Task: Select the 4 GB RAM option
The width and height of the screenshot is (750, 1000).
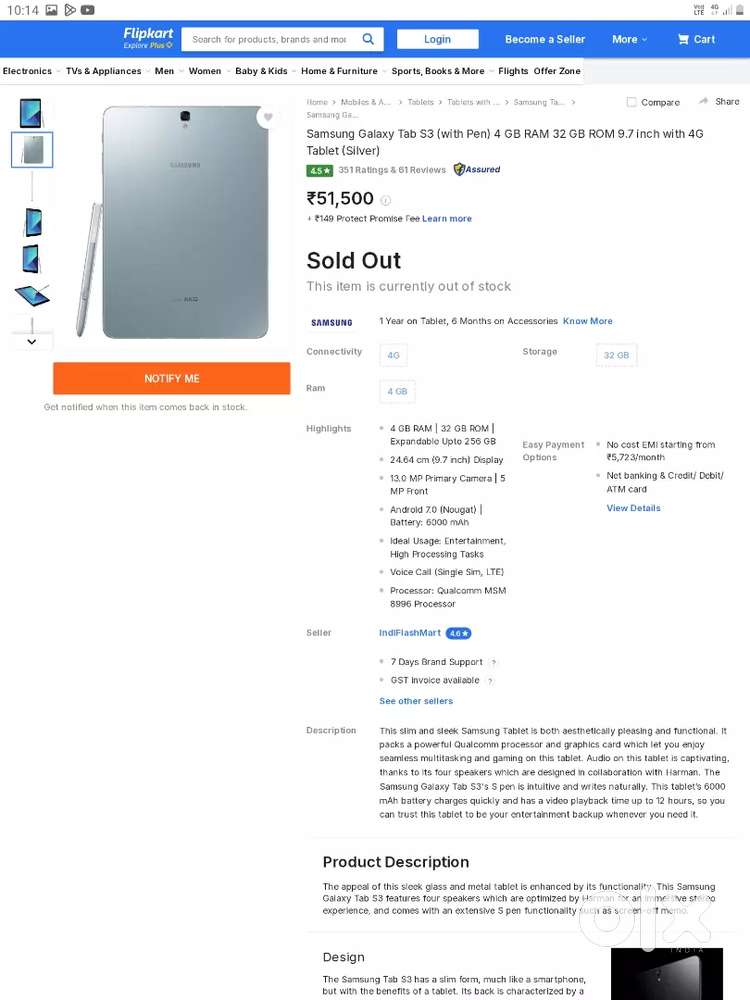Action: [x=397, y=391]
